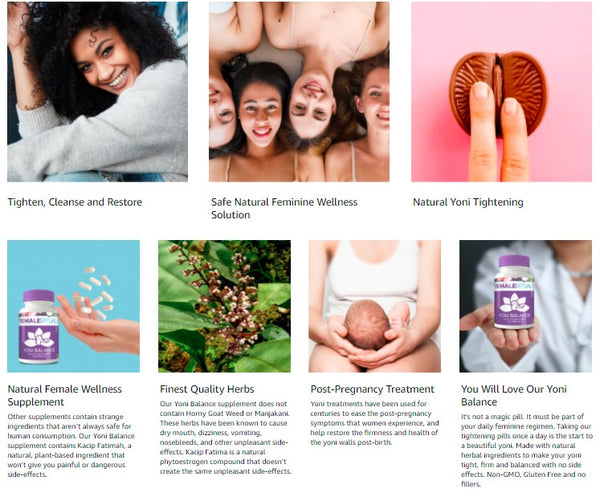The image size is (600, 501).
Task: Click 'You Will Love Our Yoni Balance' heading
Action: point(514,395)
